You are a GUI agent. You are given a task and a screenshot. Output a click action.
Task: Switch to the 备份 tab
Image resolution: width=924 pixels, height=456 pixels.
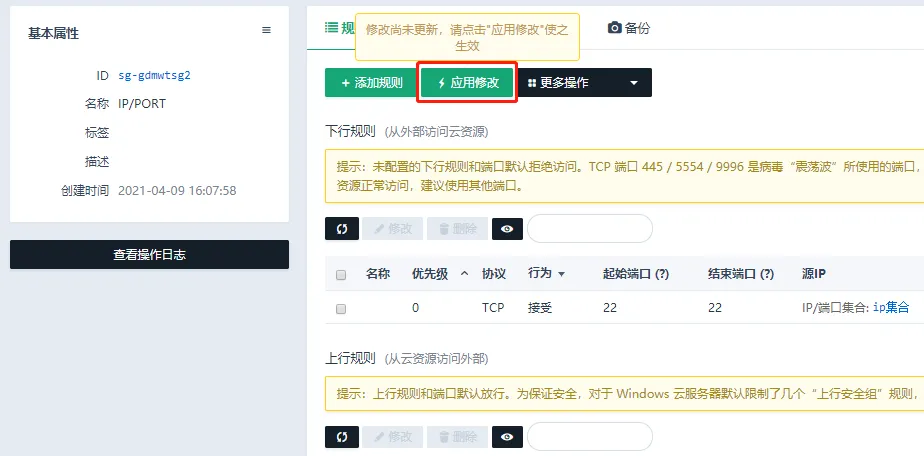[x=629, y=28]
